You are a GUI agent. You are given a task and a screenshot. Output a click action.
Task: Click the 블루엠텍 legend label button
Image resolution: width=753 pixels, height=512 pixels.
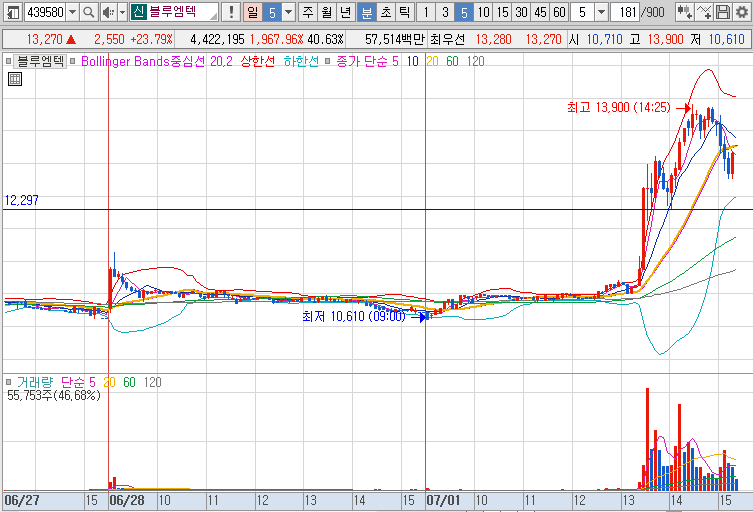[40, 61]
